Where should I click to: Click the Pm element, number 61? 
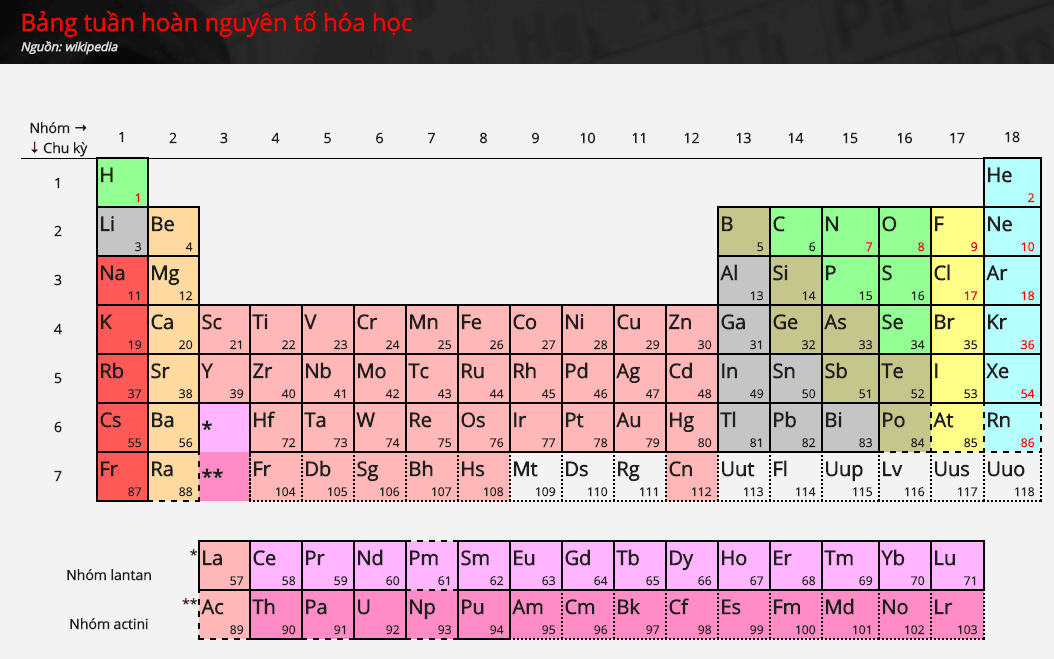431,566
